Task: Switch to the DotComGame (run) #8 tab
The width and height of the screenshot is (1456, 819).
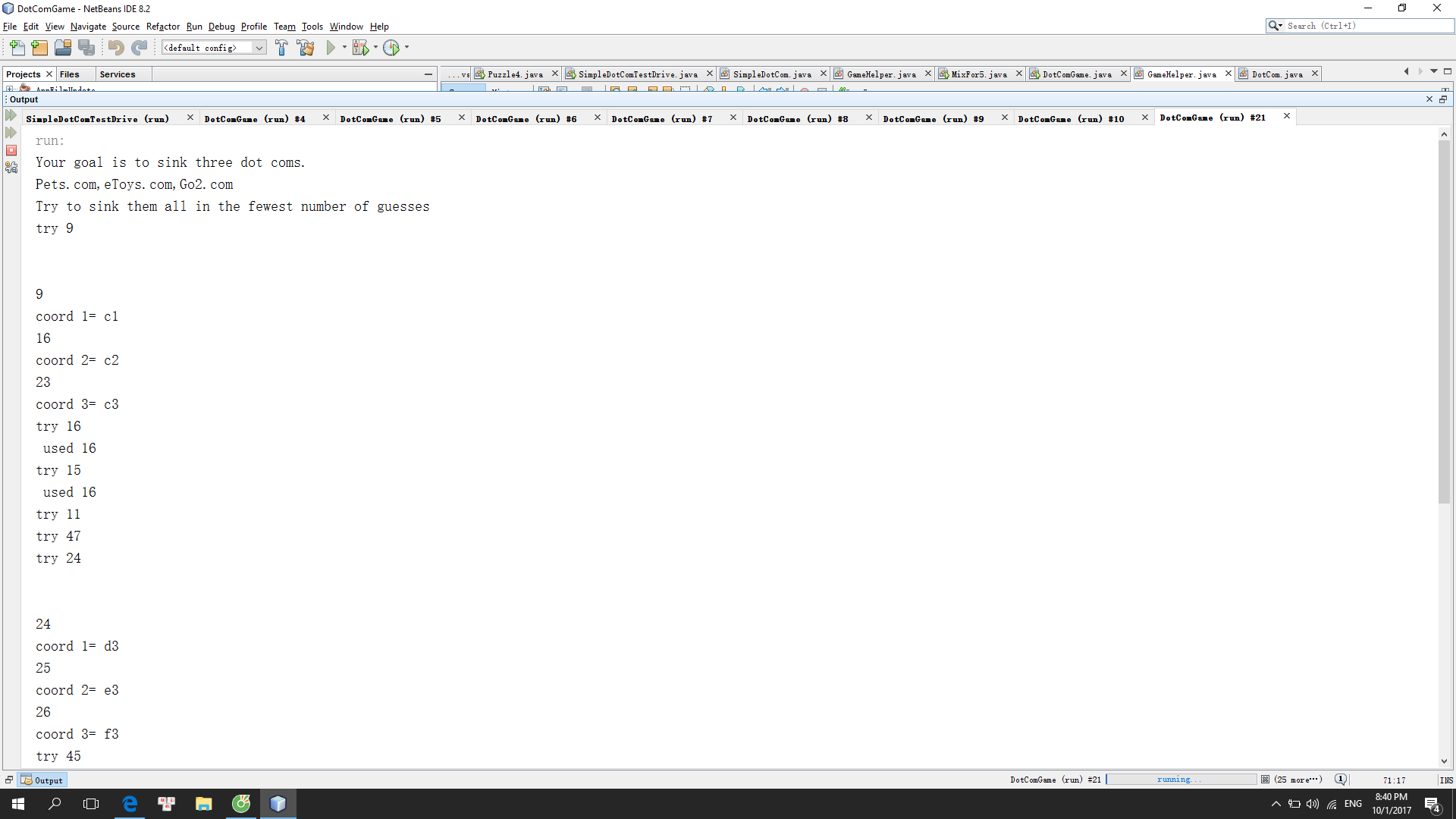Action: pyautogui.click(x=797, y=119)
